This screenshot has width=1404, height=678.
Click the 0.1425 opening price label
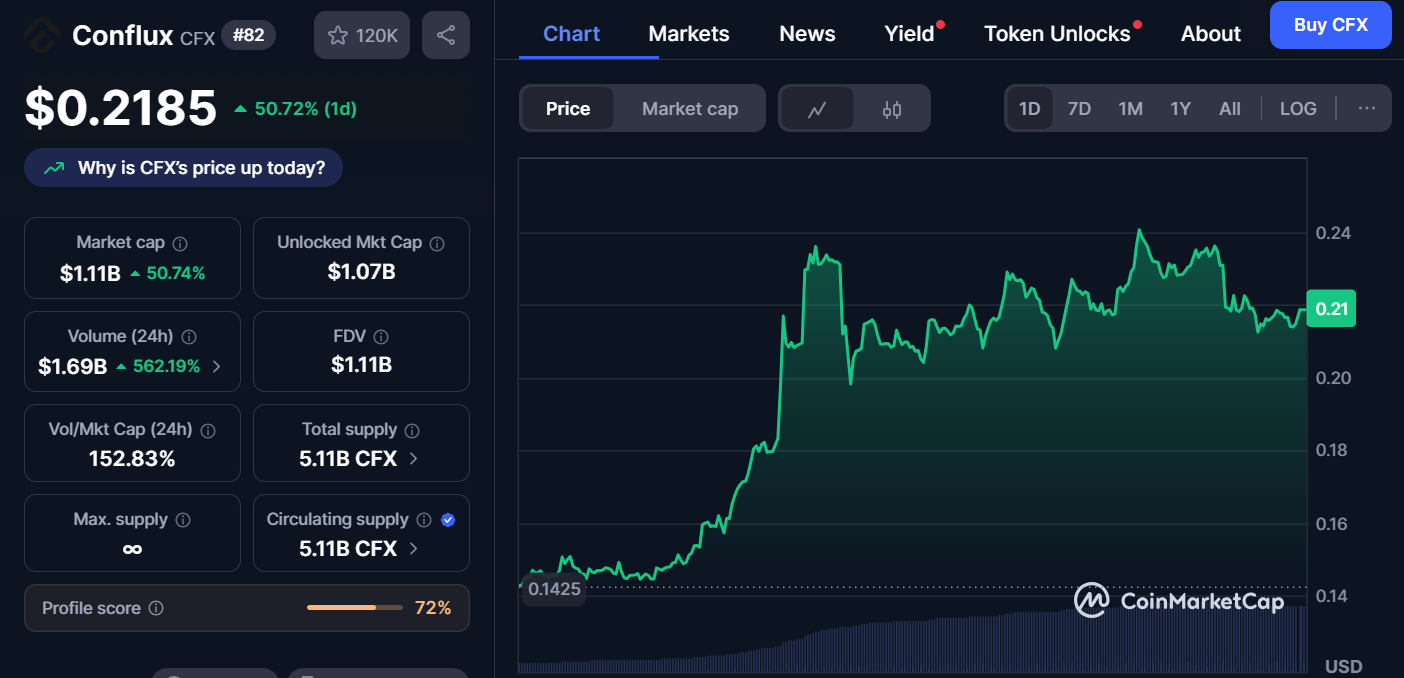554,589
